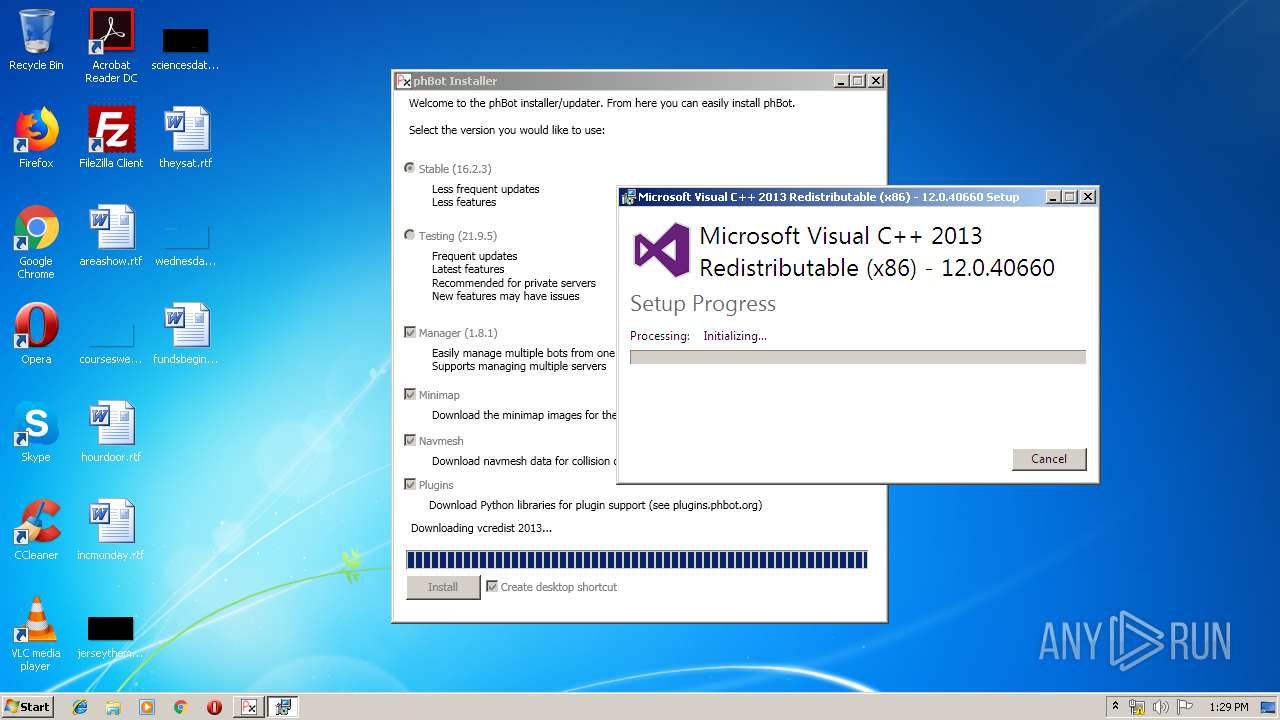The height and width of the screenshot is (720, 1280).
Task: Cancel the Visual C++ setup
Action: pos(1049,459)
